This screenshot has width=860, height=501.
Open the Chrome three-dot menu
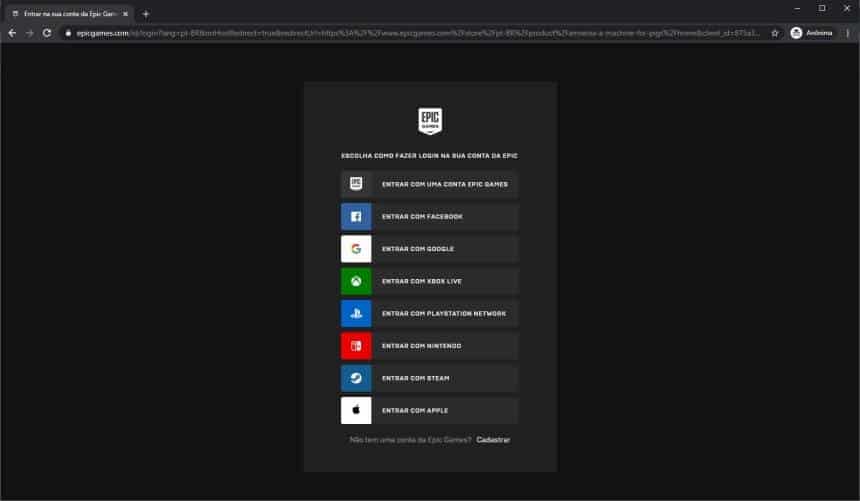click(x=847, y=33)
